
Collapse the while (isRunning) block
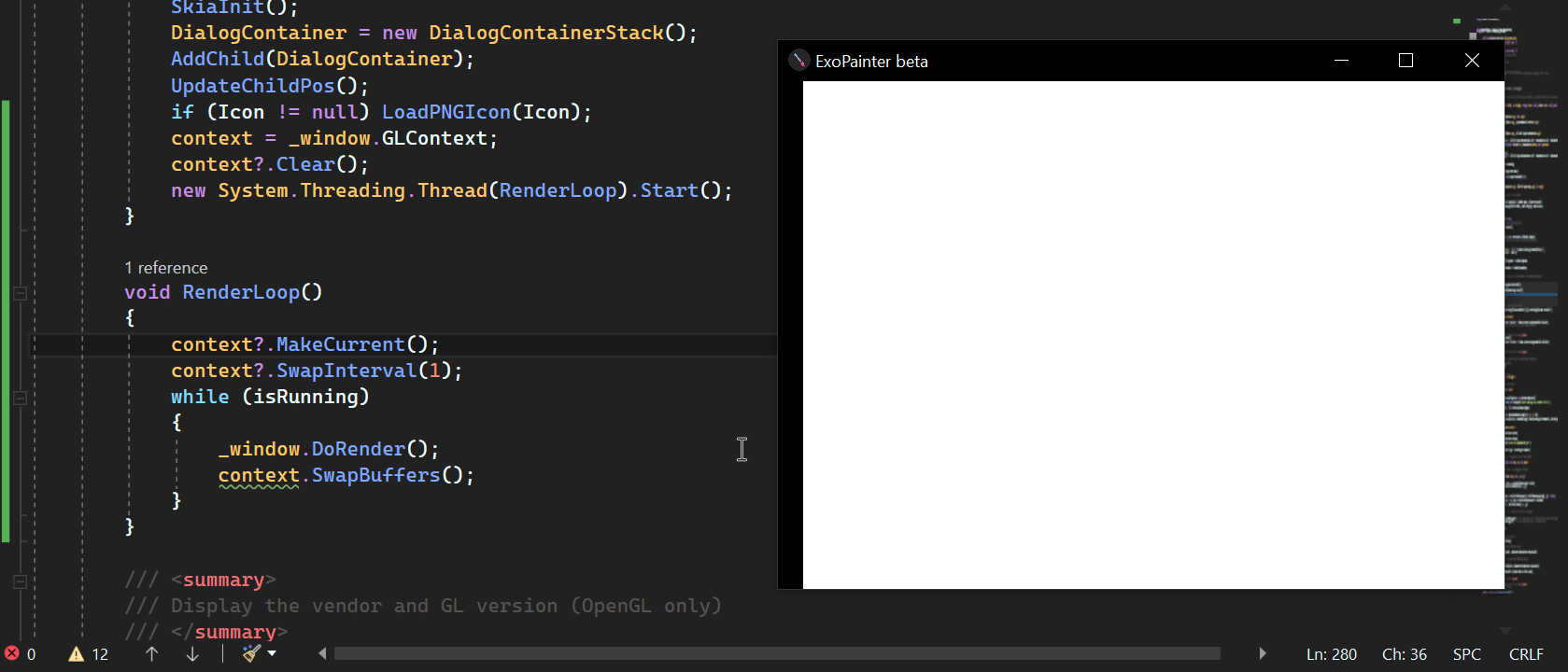click(20, 398)
